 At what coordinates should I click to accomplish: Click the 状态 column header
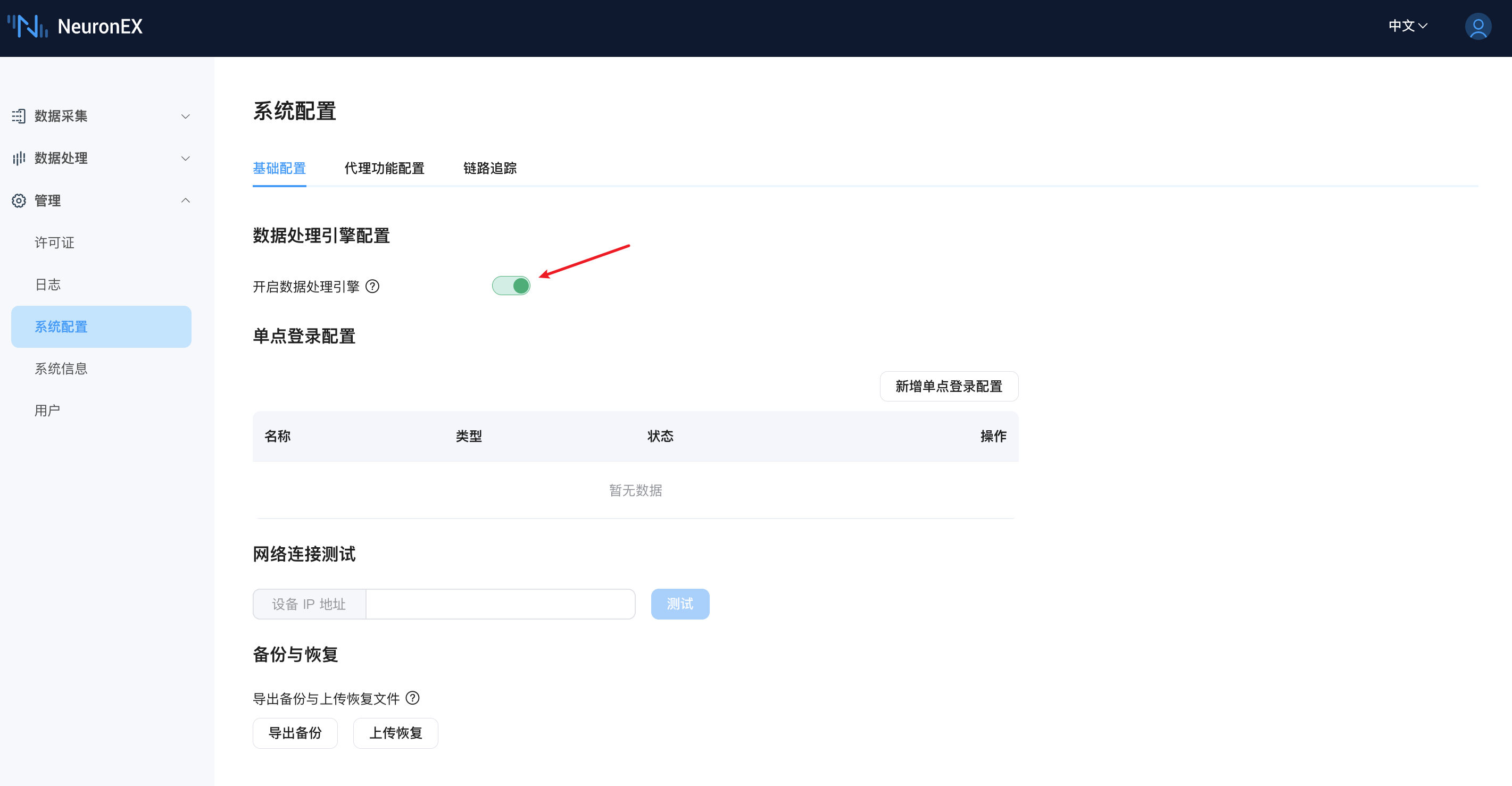point(660,436)
